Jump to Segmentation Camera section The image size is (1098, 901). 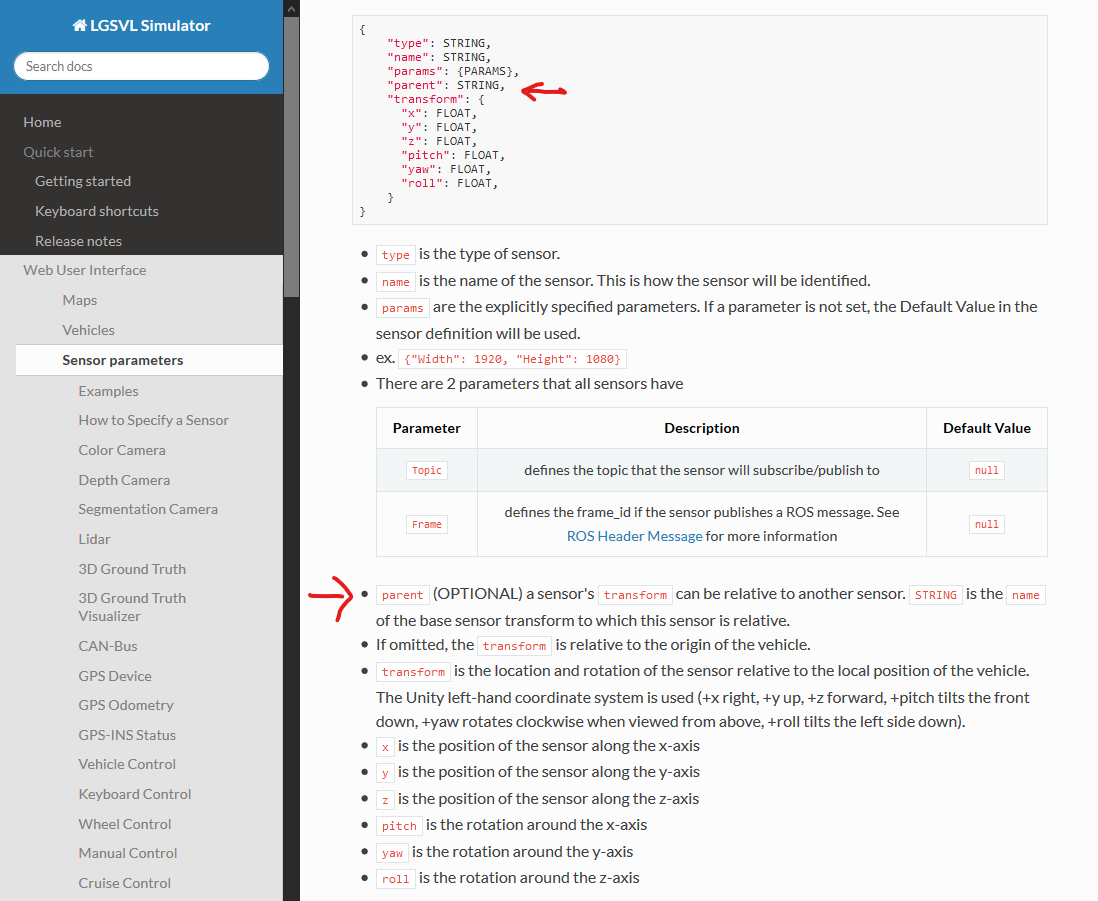pos(148,510)
